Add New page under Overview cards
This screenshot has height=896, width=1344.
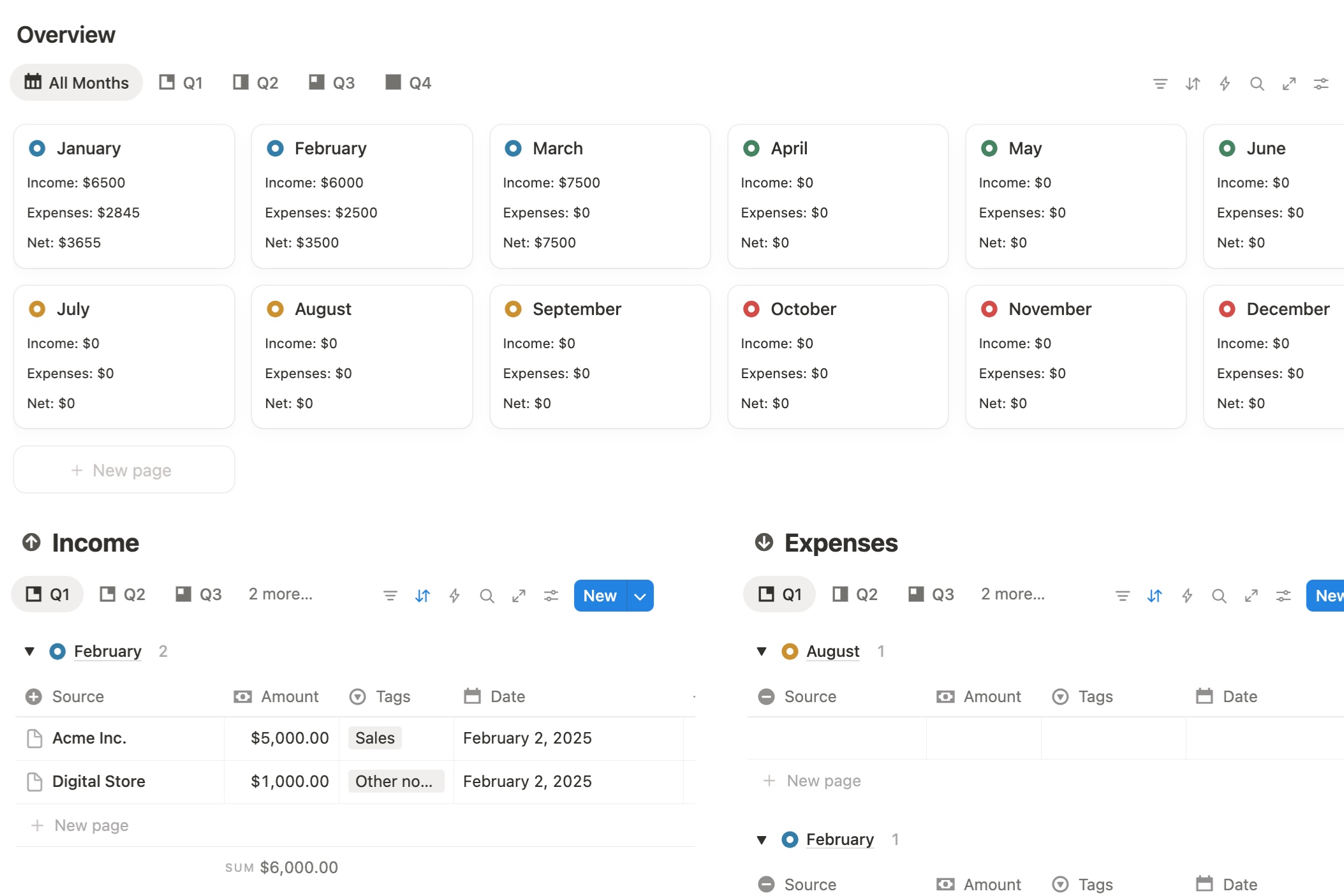click(x=124, y=470)
